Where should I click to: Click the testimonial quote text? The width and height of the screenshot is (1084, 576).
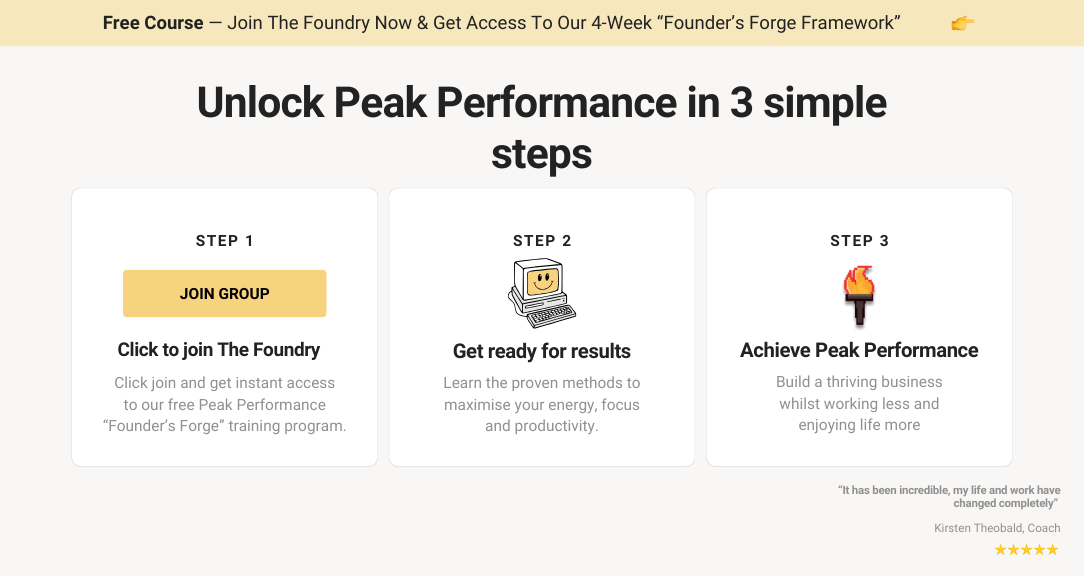948,497
